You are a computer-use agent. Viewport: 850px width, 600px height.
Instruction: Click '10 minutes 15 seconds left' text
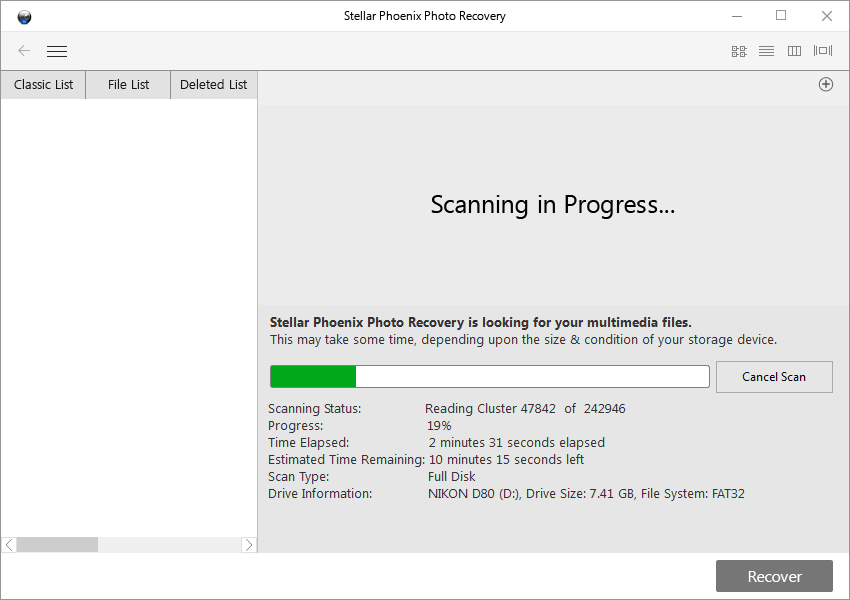(506, 460)
